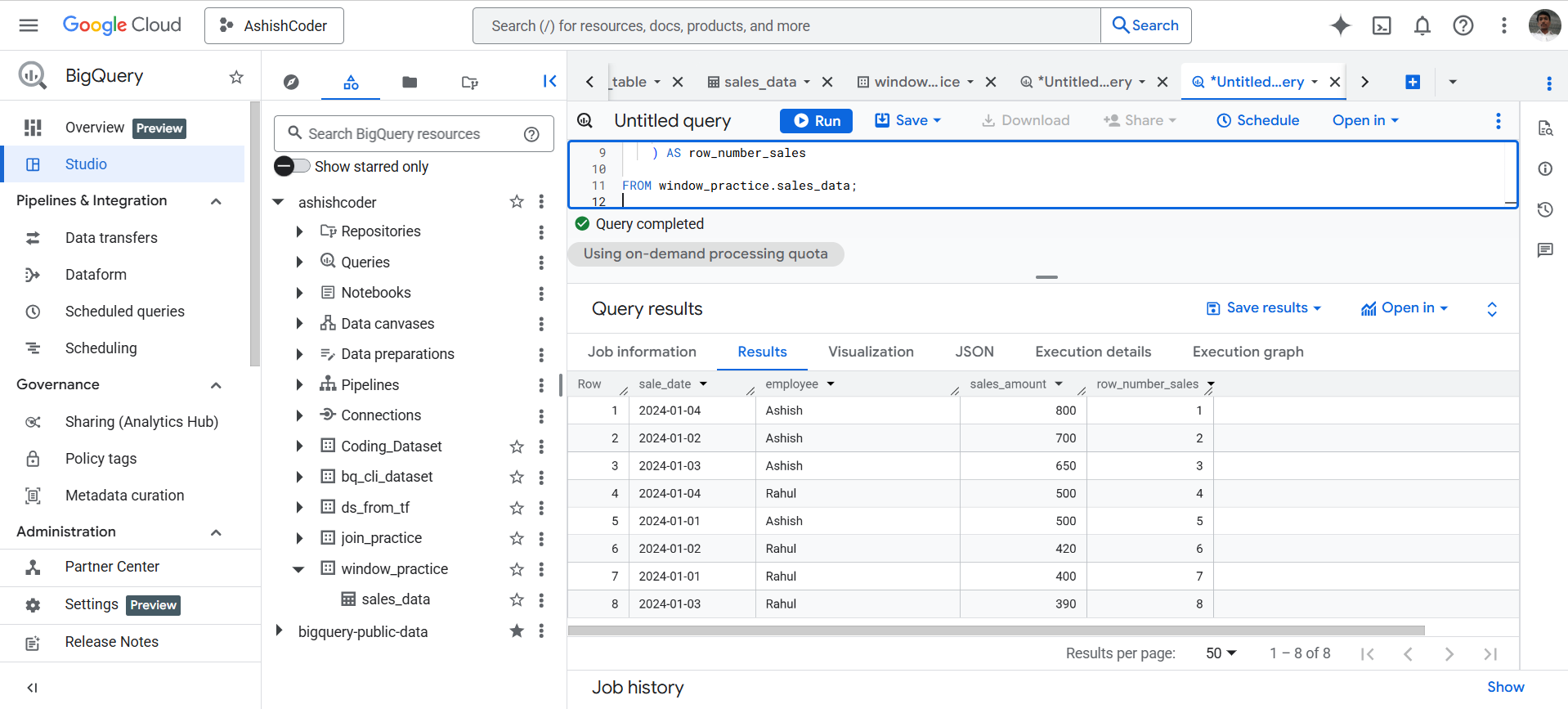The height and width of the screenshot is (709, 1568).
Task: Close the window...ice tab
Action: click(991, 82)
